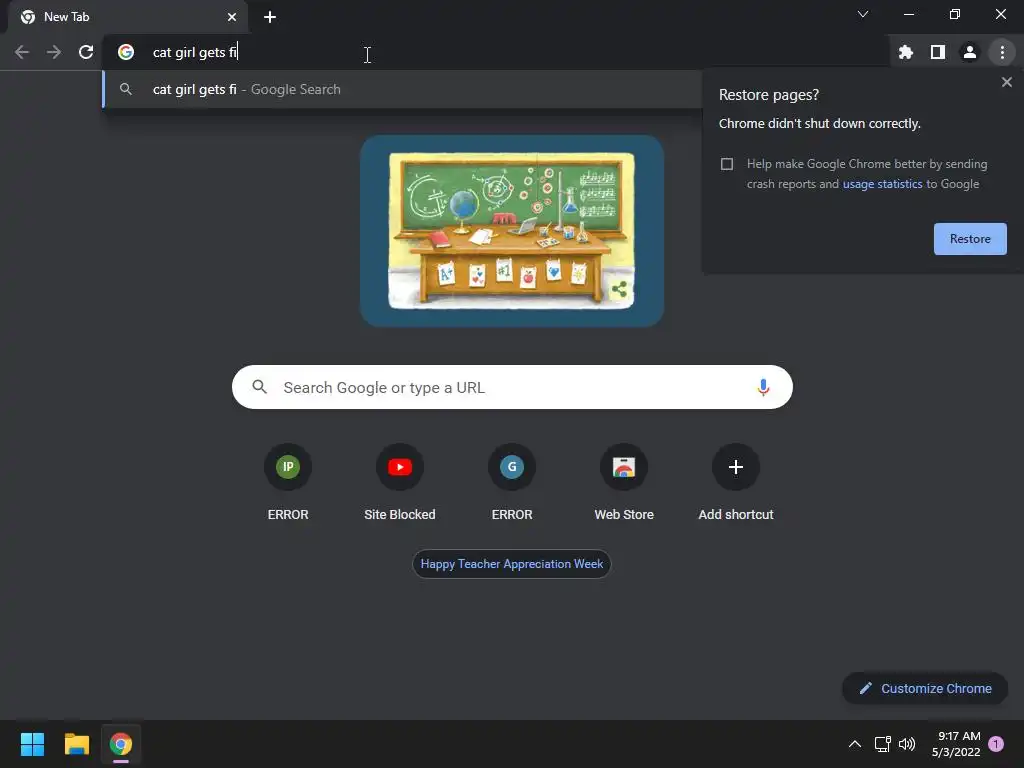Screen dimensions: 1024x768
Task: Open the volume speaker tray icon
Action: tap(907, 744)
